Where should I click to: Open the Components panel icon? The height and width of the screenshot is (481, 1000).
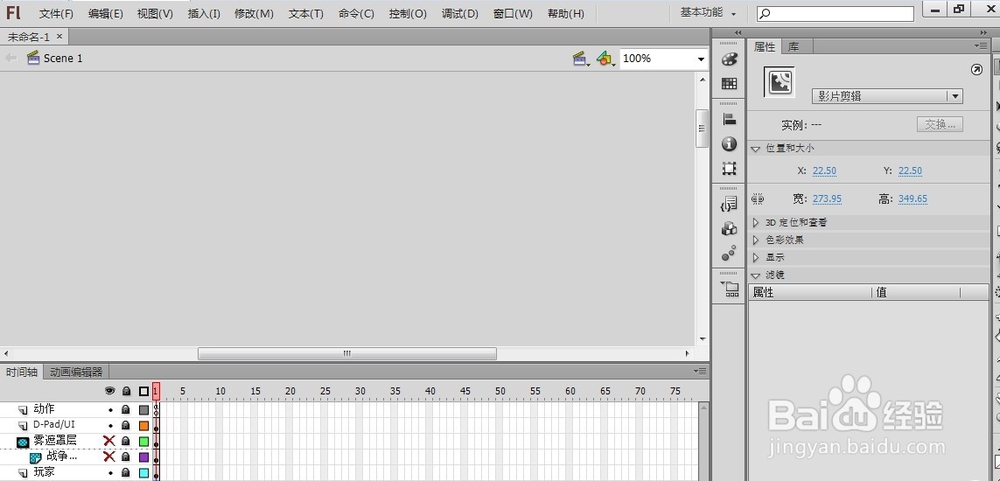pyautogui.click(x=729, y=228)
